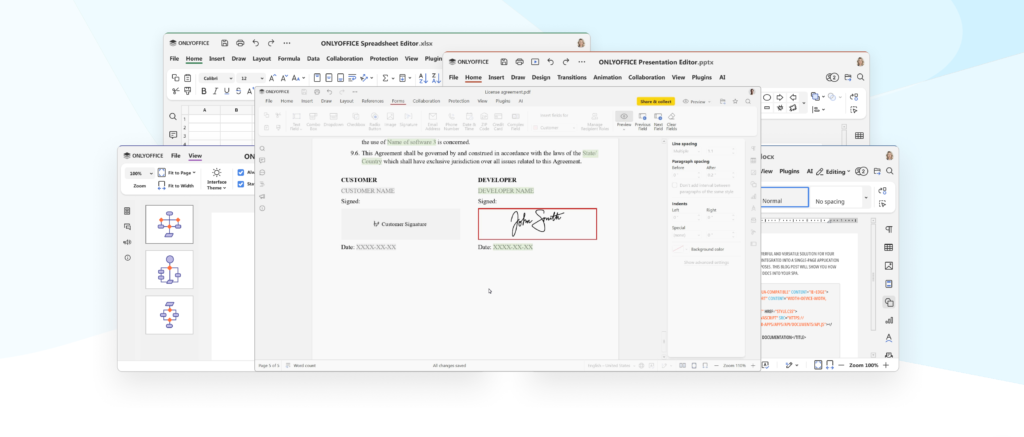Viewport: 1024px width, 437px height.
Task: Click table settings icon in Presentation Editor sidebar
Action: pos(859,135)
